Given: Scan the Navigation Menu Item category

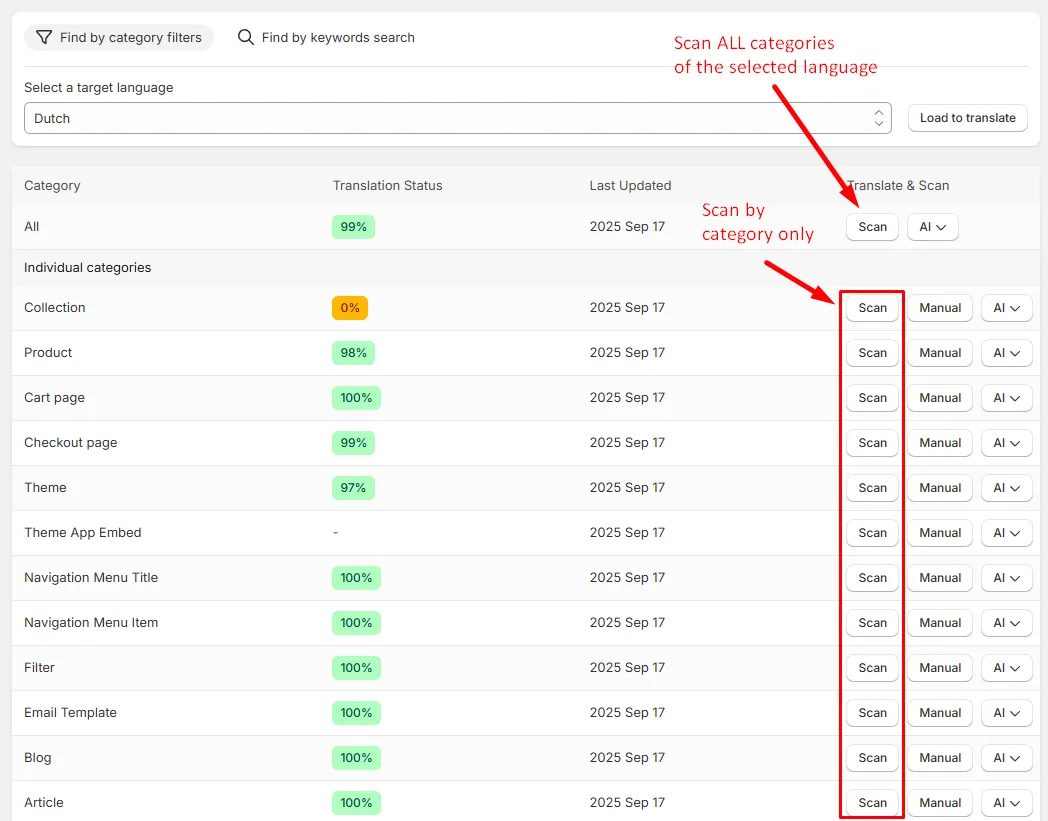Looking at the screenshot, I should pos(872,622).
